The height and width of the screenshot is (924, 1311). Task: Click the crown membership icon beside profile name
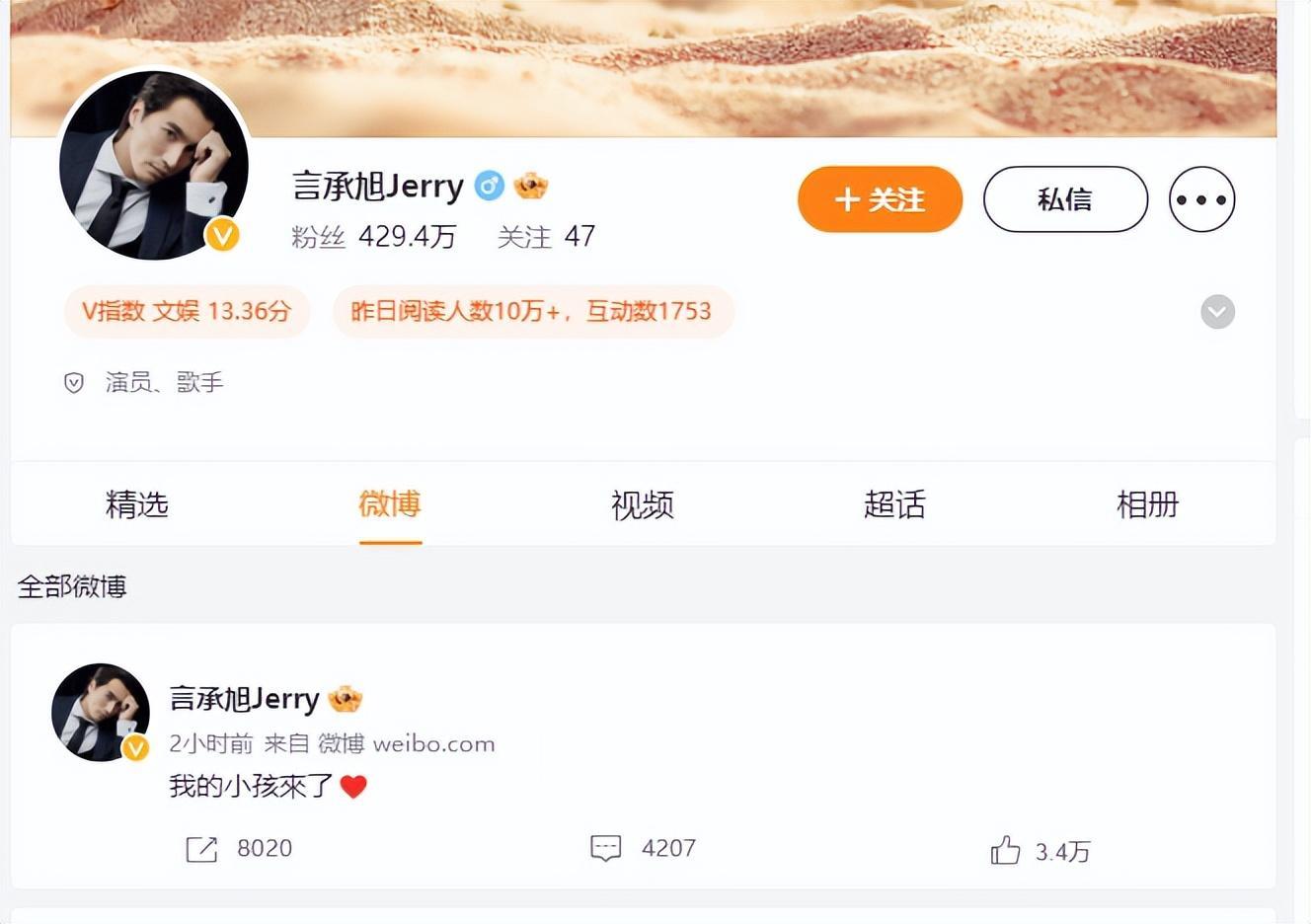pyautogui.click(x=531, y=186)
